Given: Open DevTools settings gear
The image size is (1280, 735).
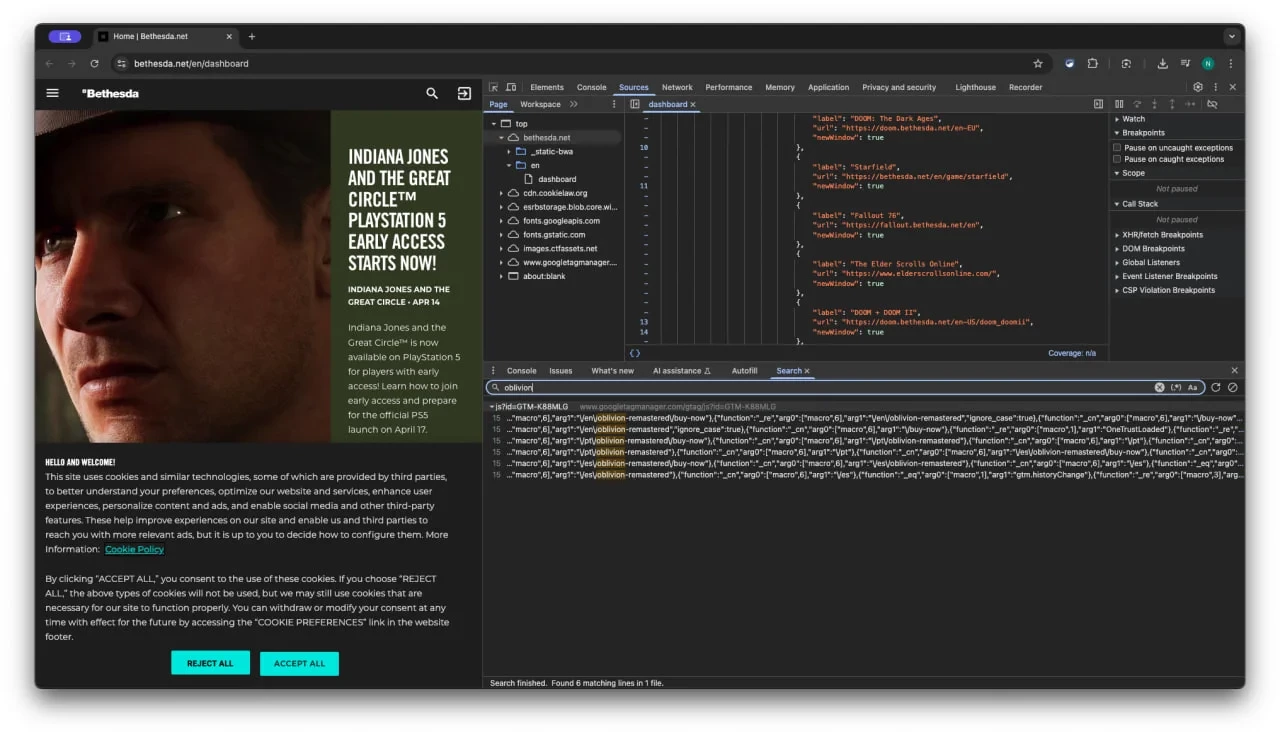Looking at the screenshot, I should pos(1198,87).
